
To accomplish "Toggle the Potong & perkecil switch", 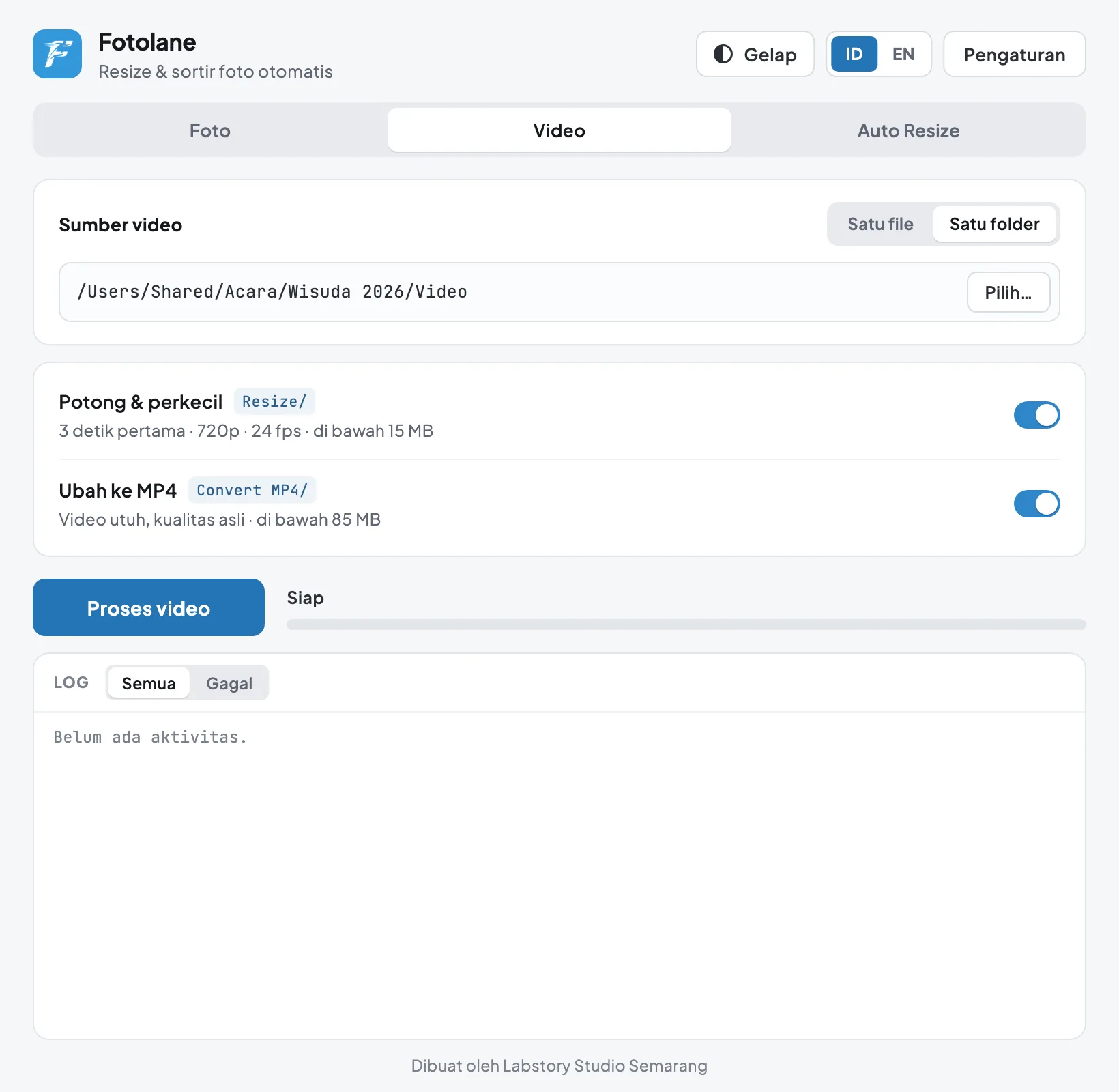I will click(1036, 415).
